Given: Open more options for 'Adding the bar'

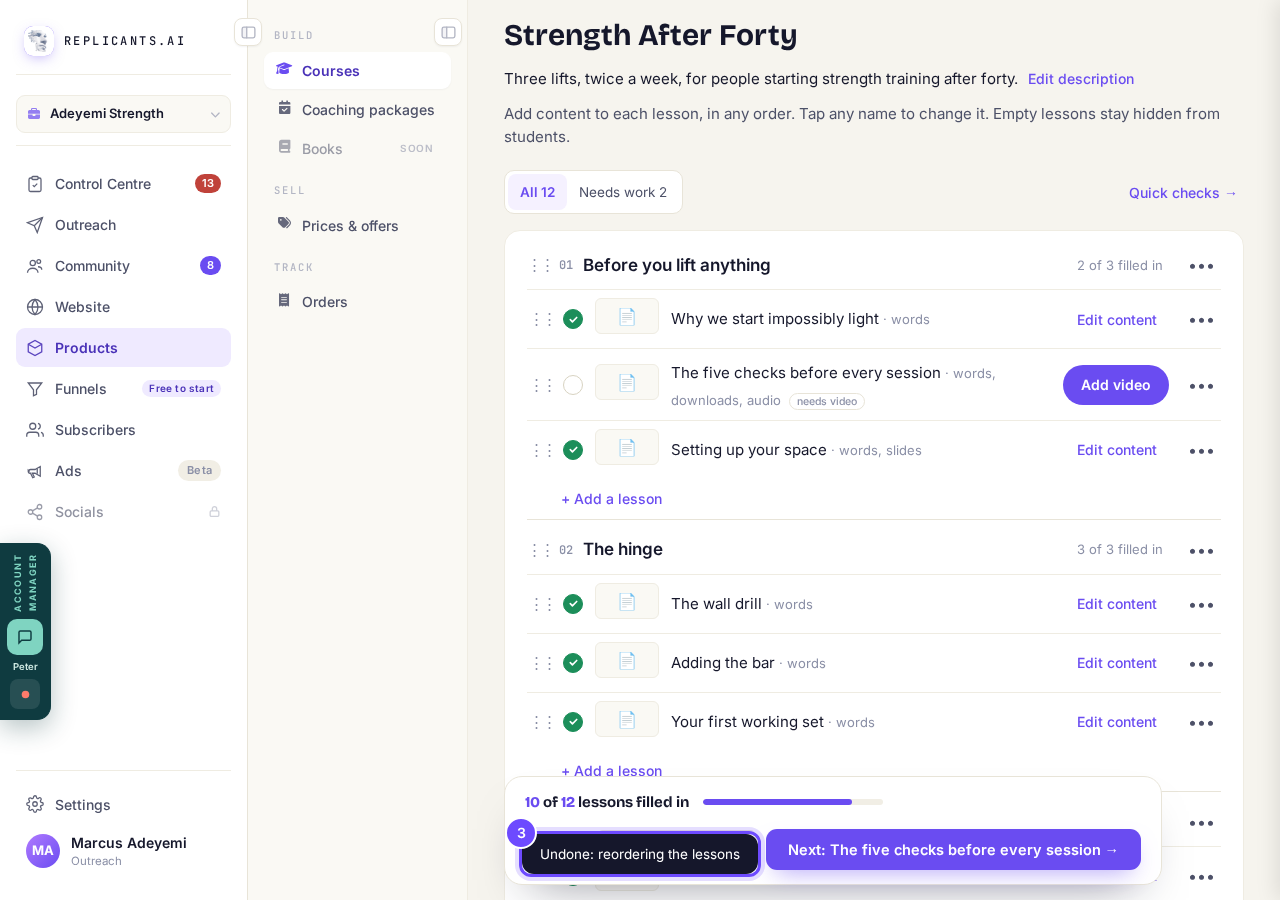Looking at the screenshot, I should [x=1201, y=663].
